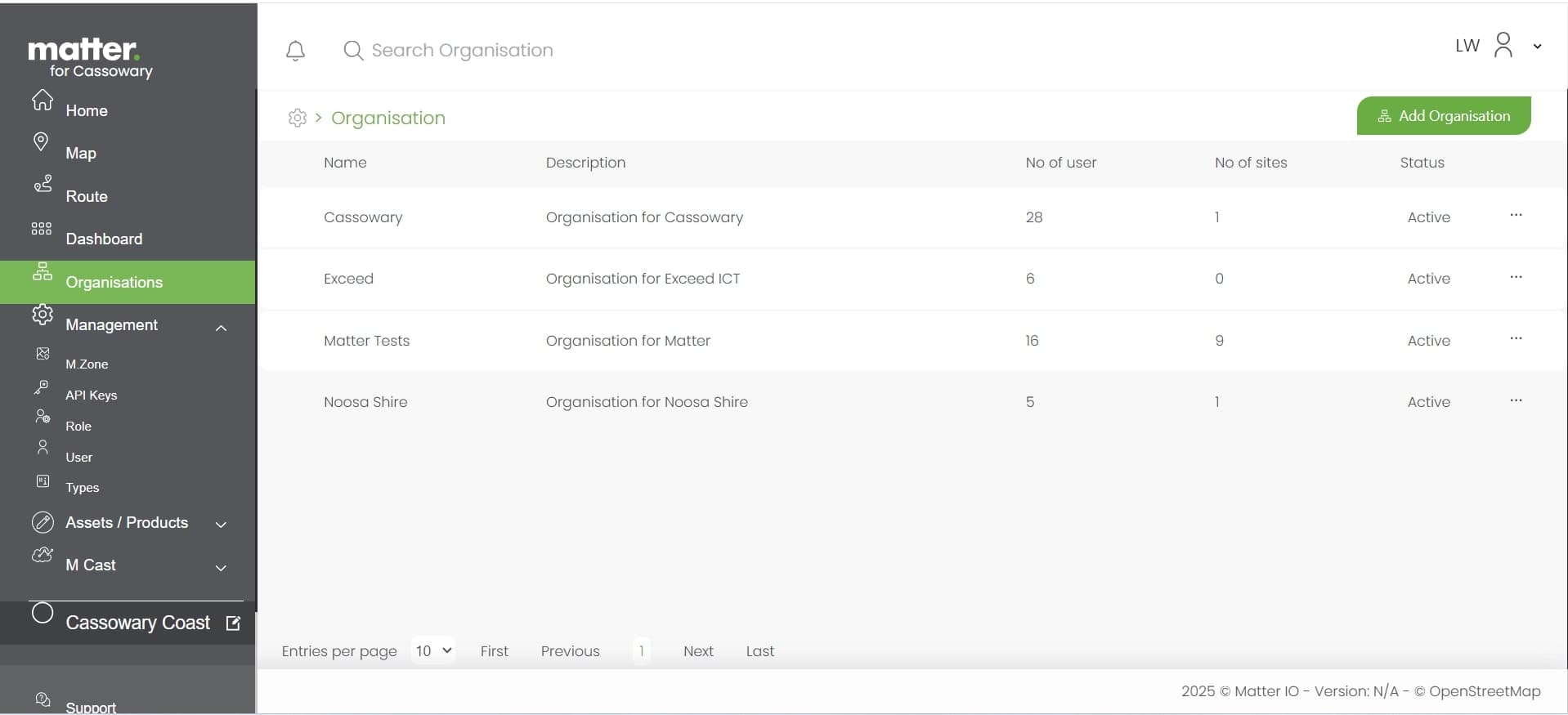Open the three-dot menu for Noosa Shire
The width and height of the screenshot is (1568, 715).
point(1516,400)
